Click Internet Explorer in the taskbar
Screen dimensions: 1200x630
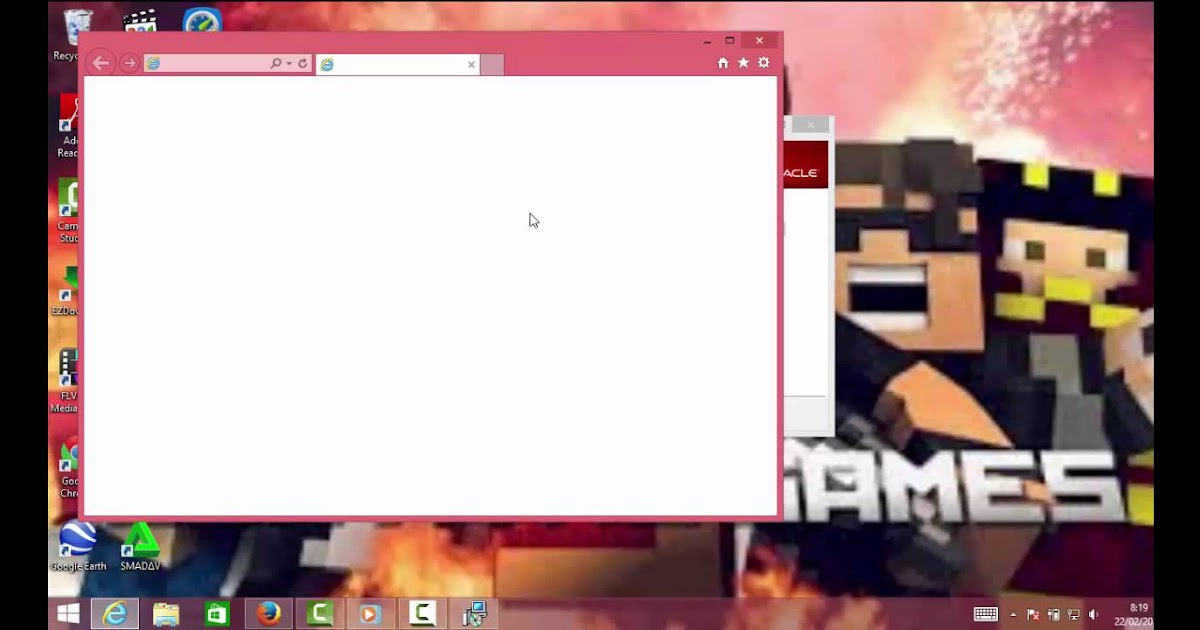coord(115,614)
